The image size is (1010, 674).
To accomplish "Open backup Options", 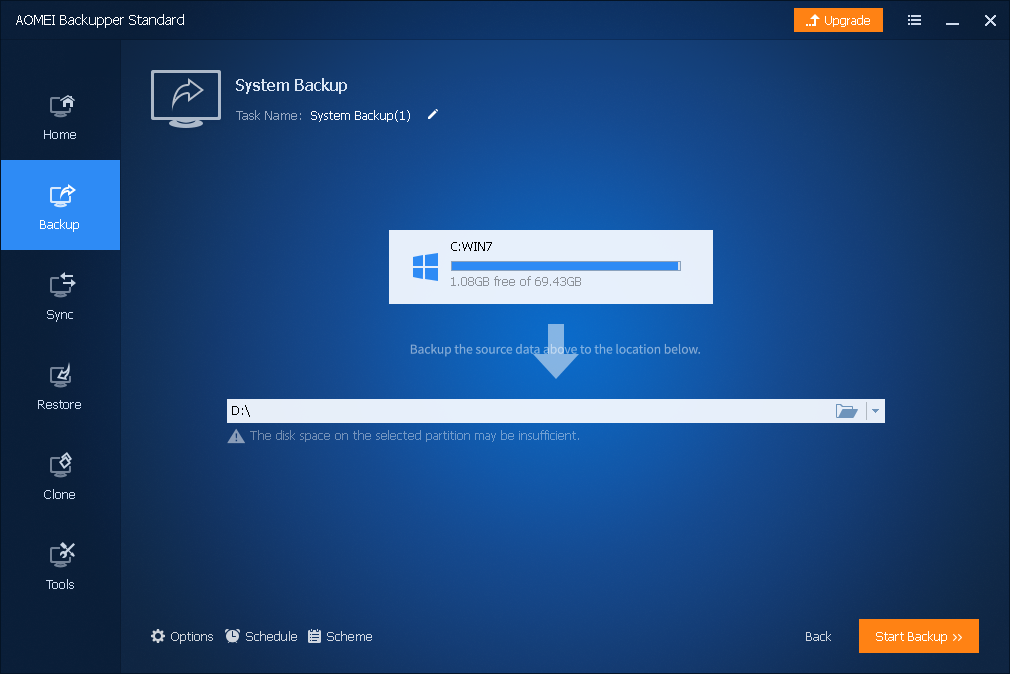I will (x=182, y=637).
